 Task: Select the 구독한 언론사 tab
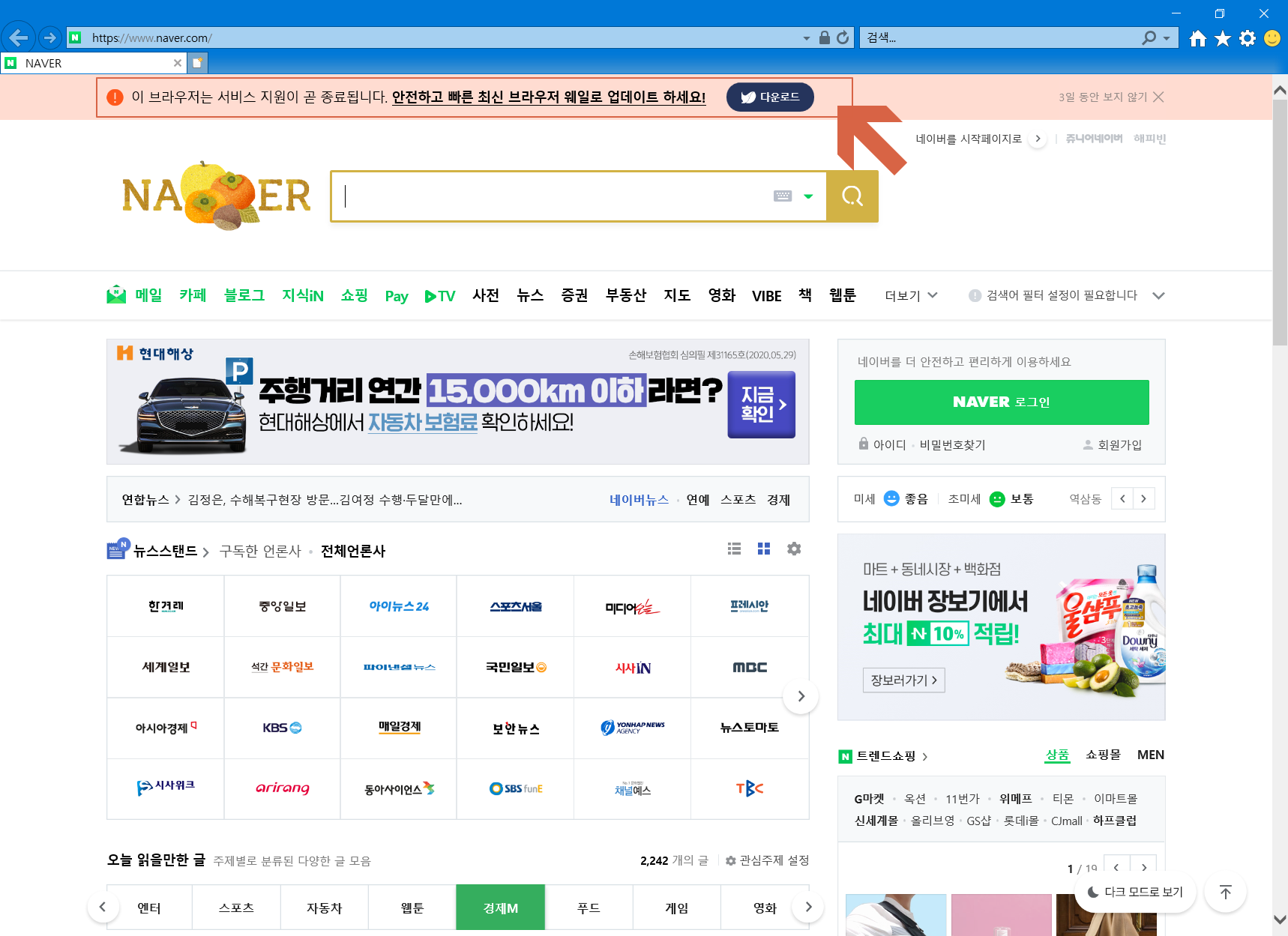tap(260, 551)
